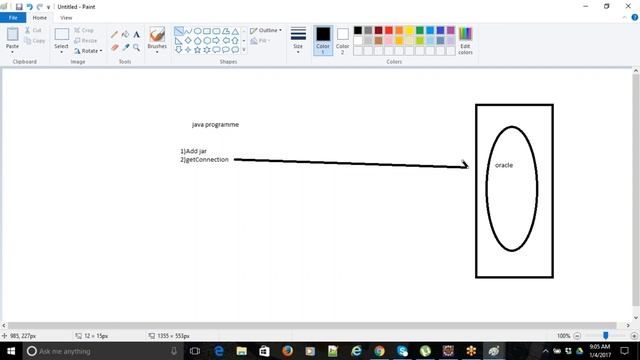Screen dimensions: 640x360
Task: Click the 'java programme' text on canvas
Action: [x=216, y=124]
